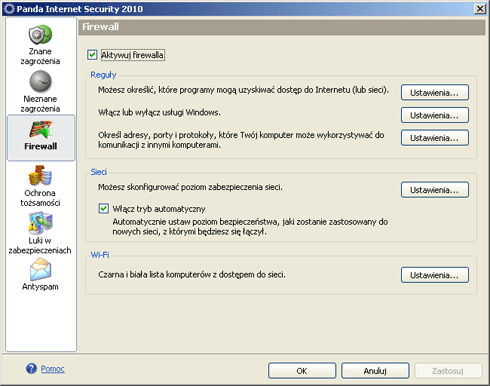Click text 'Włącz lub wyłącz usługi Windows.'
Viewport: 490px width, 386px height.
159,113
